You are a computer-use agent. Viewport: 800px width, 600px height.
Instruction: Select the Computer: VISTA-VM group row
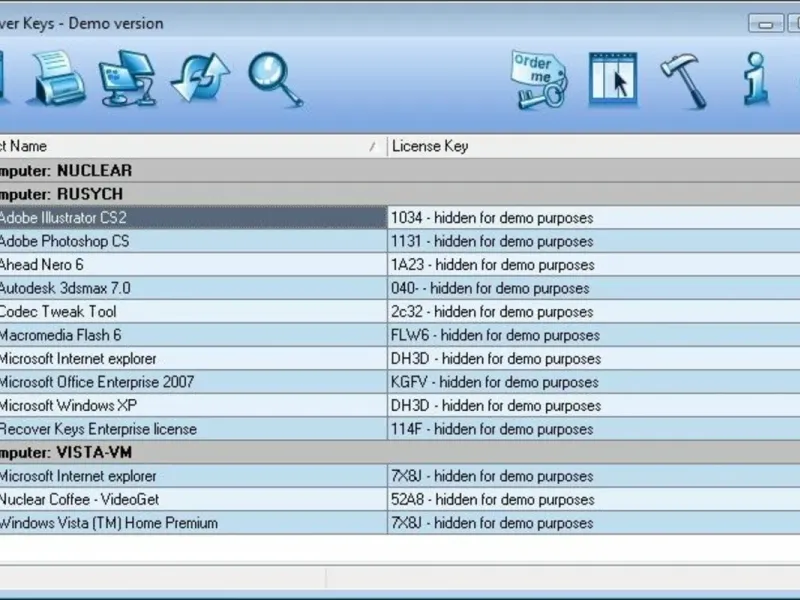coord(400,452)
